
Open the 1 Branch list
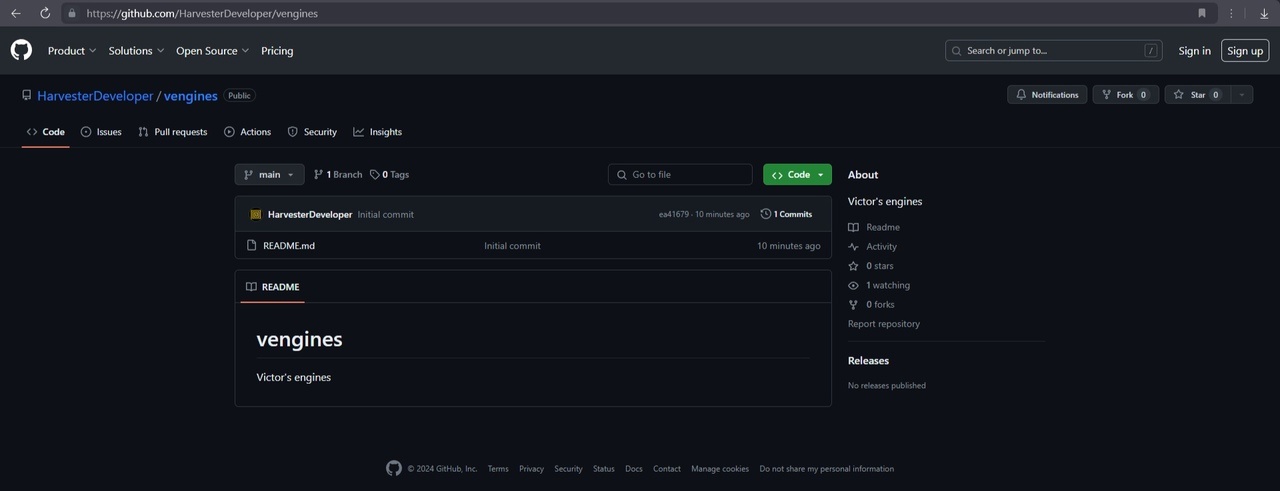[338, 174]
